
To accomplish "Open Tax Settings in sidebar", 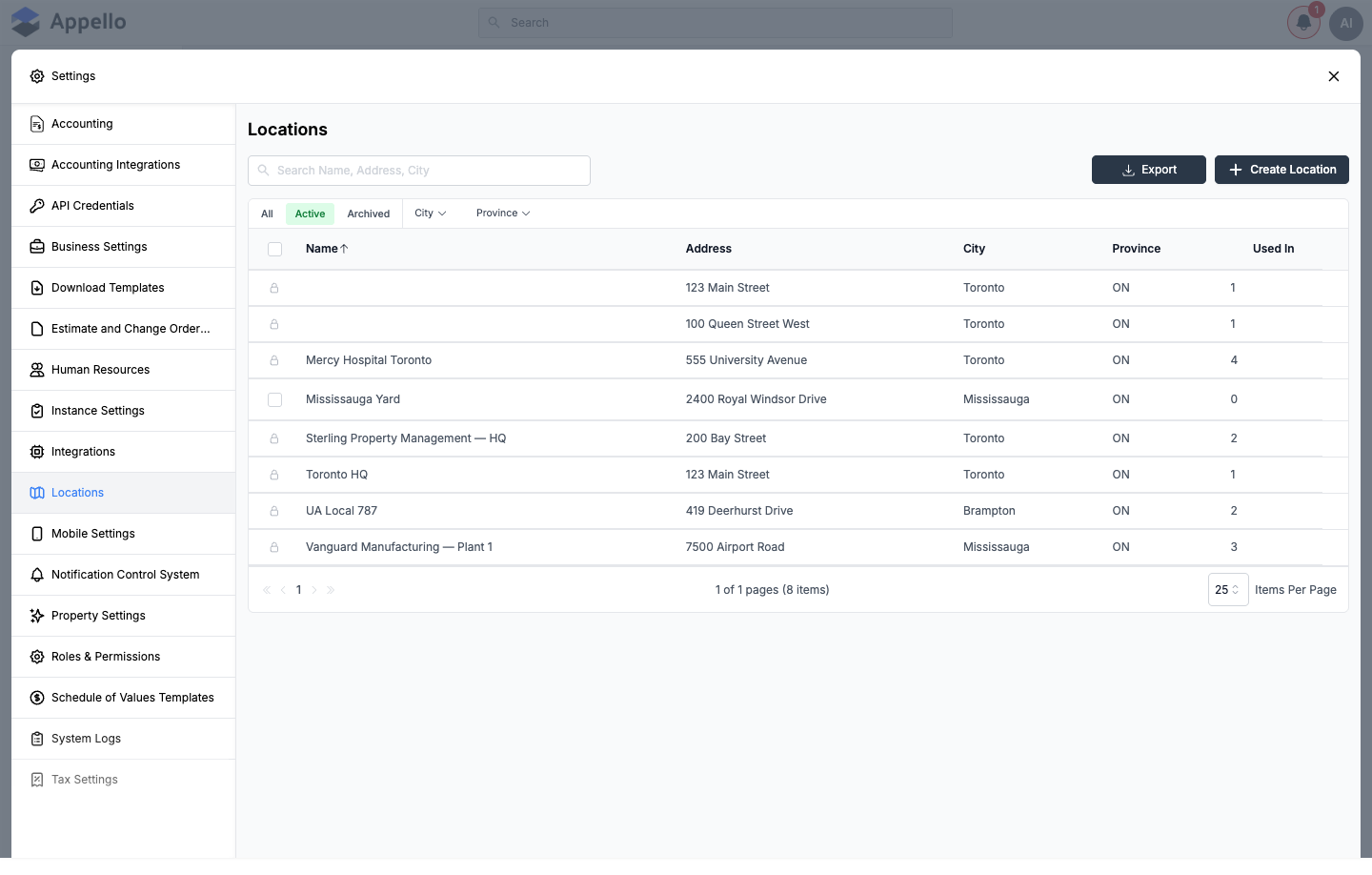I will click(124, 780).
